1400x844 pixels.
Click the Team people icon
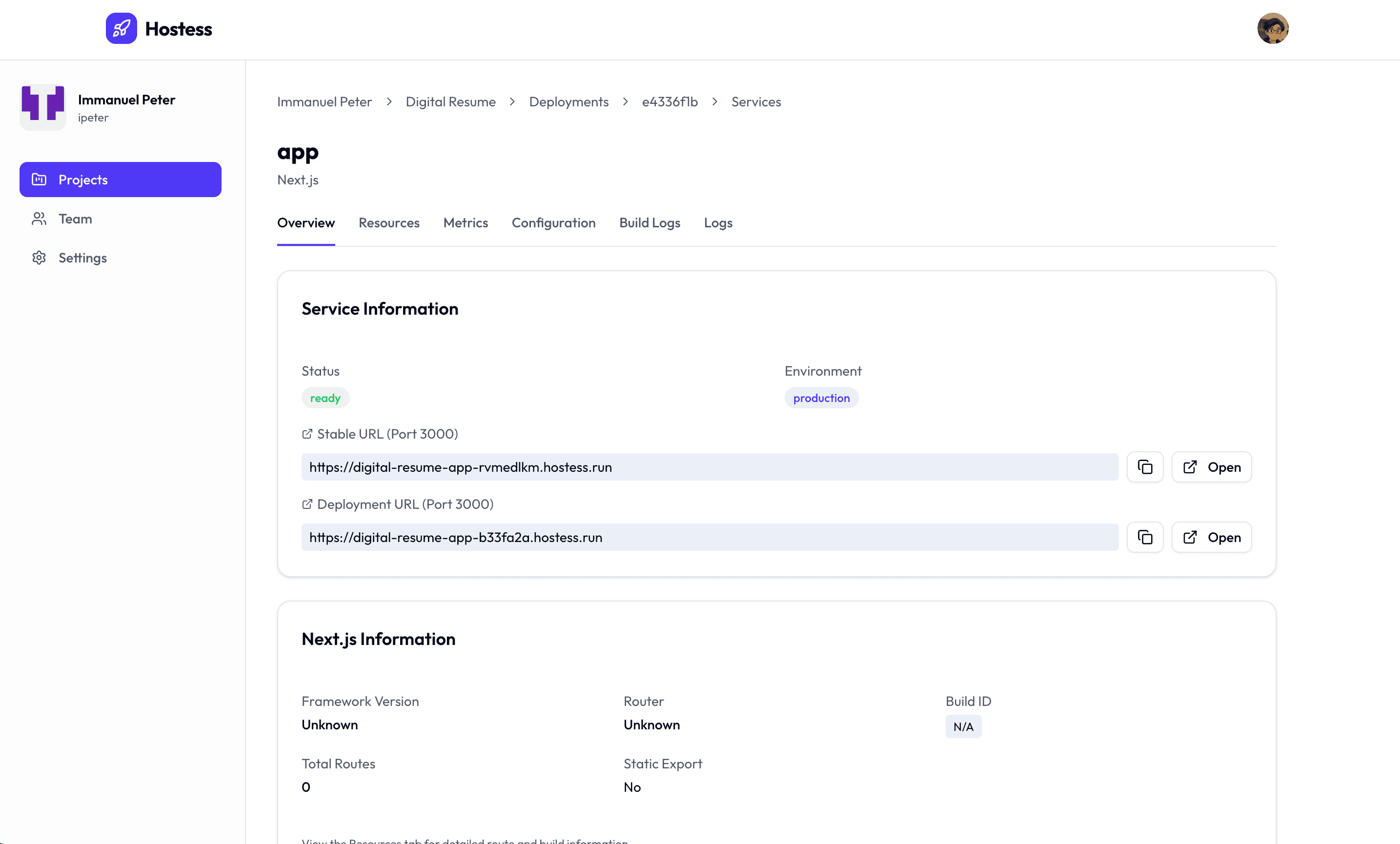point(39,219)
